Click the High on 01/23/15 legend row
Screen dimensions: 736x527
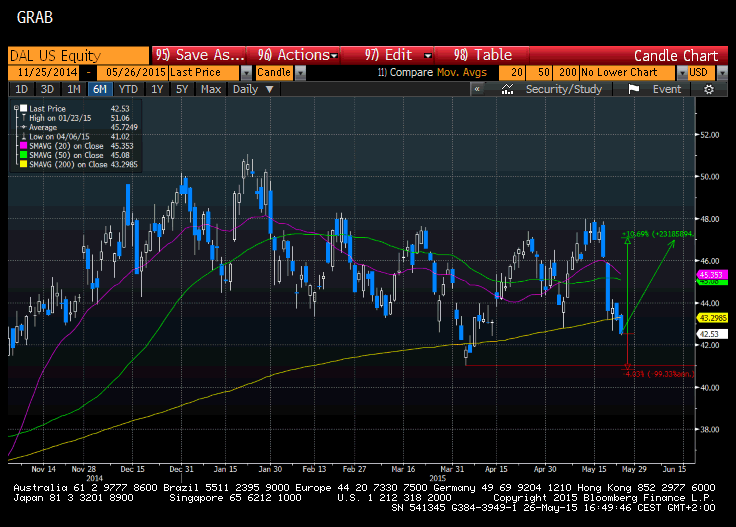click(75, 118)
